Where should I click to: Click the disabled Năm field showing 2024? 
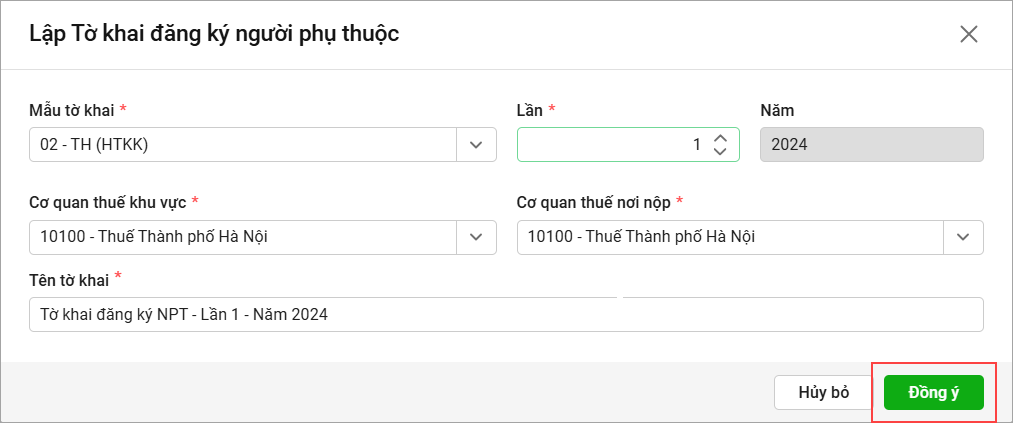(x=871, y=144)
